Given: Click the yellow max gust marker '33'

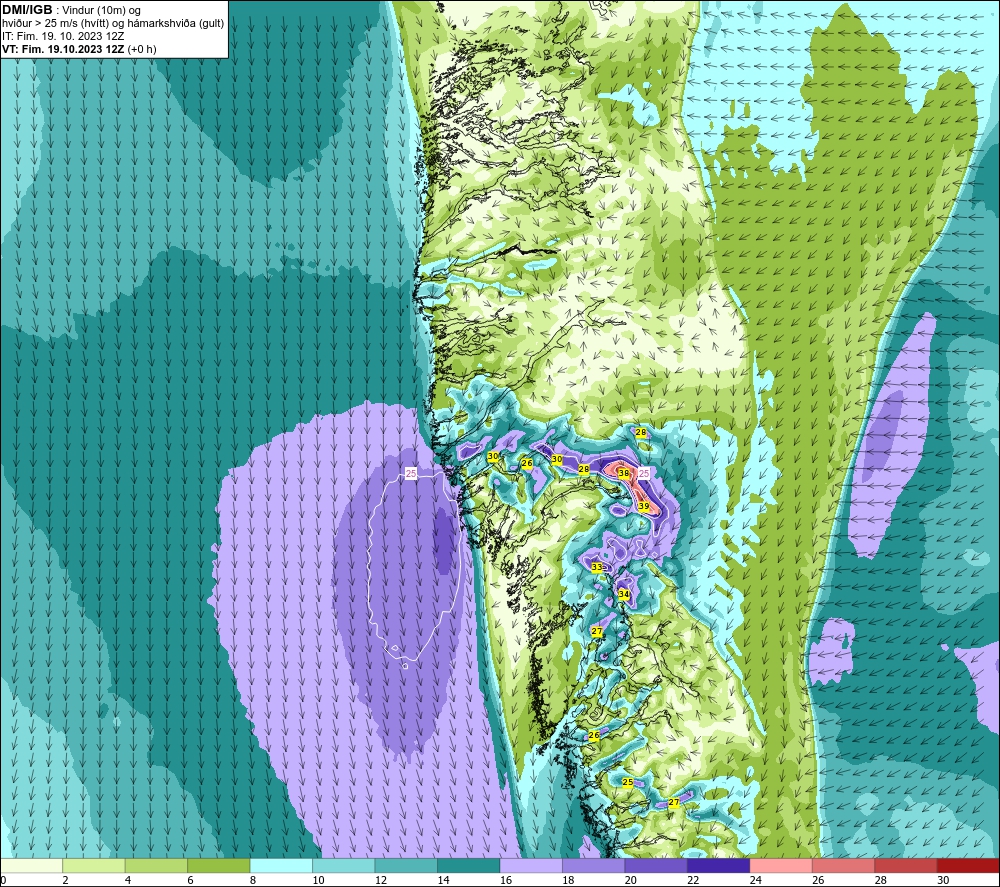Looking at the screenshot, I should point(596,567).
